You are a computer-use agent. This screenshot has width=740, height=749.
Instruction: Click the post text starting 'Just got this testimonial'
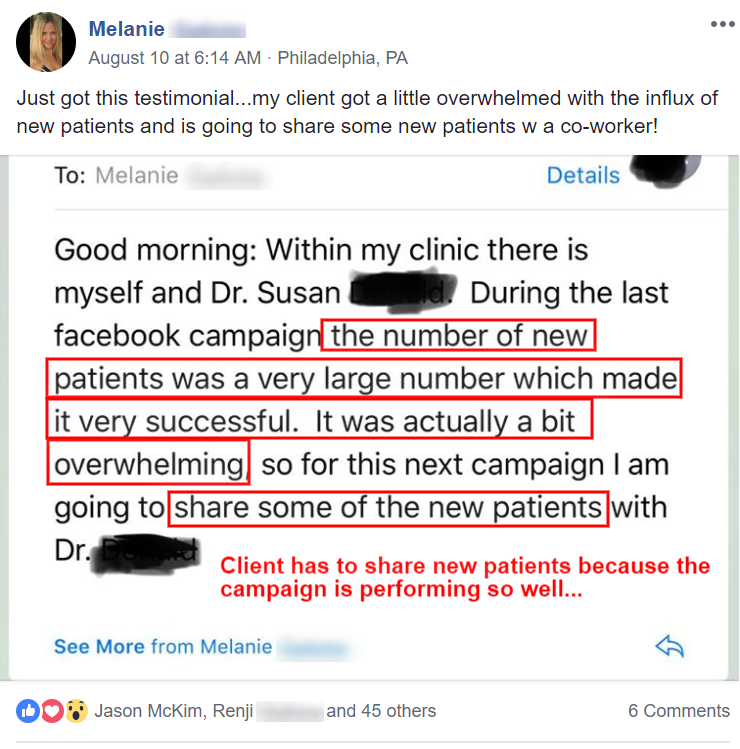tap(367, 112)
